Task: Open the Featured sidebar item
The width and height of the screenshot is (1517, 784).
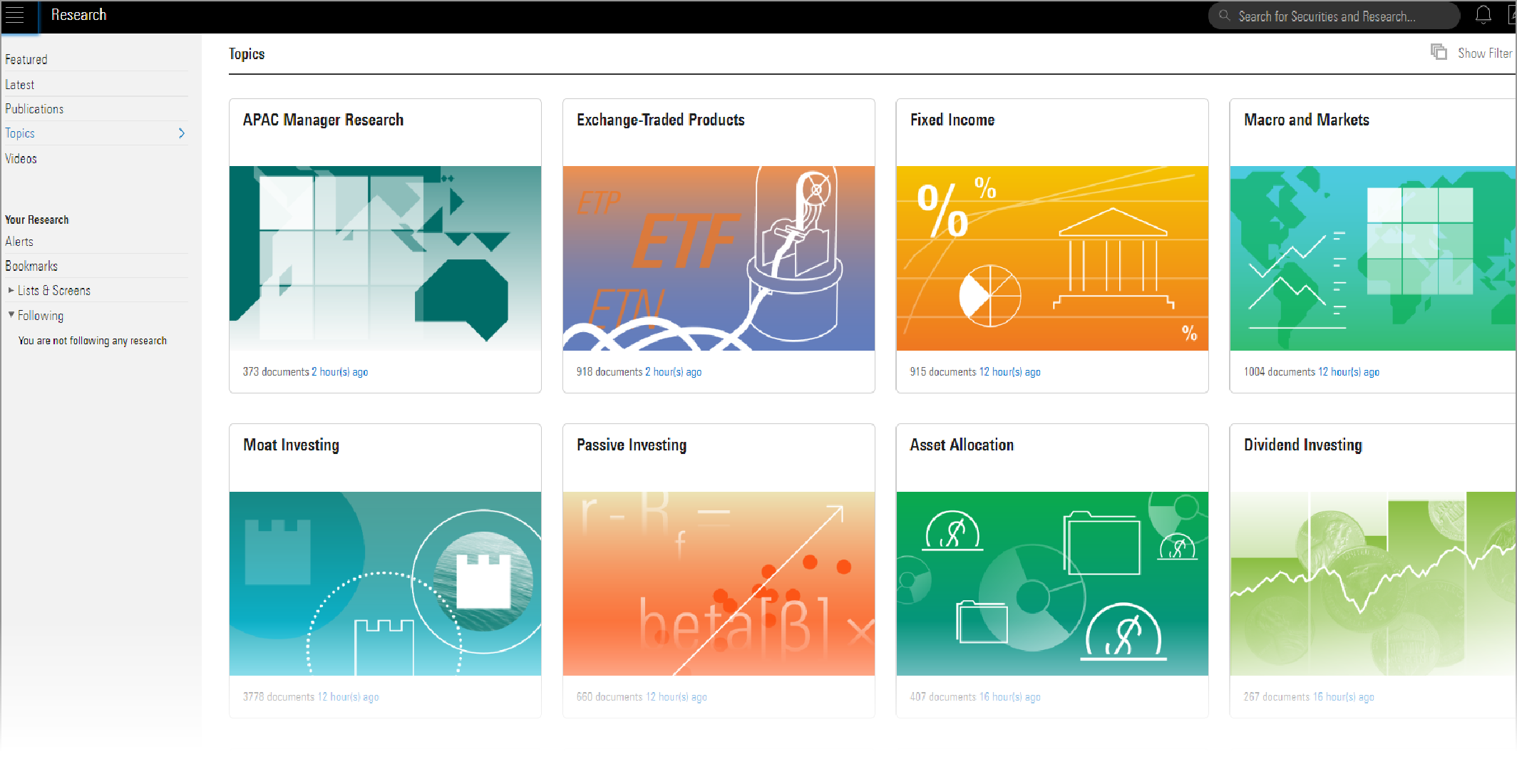Action: [26, 59]
